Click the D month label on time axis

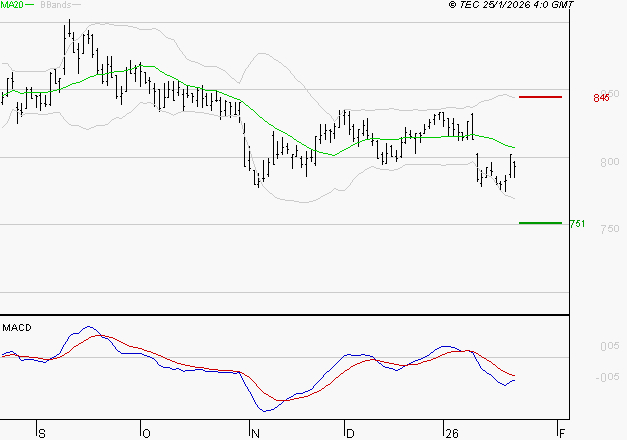350,434
